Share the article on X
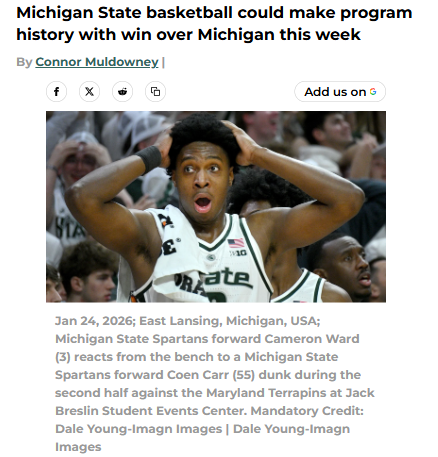 (x=89, y=92)
